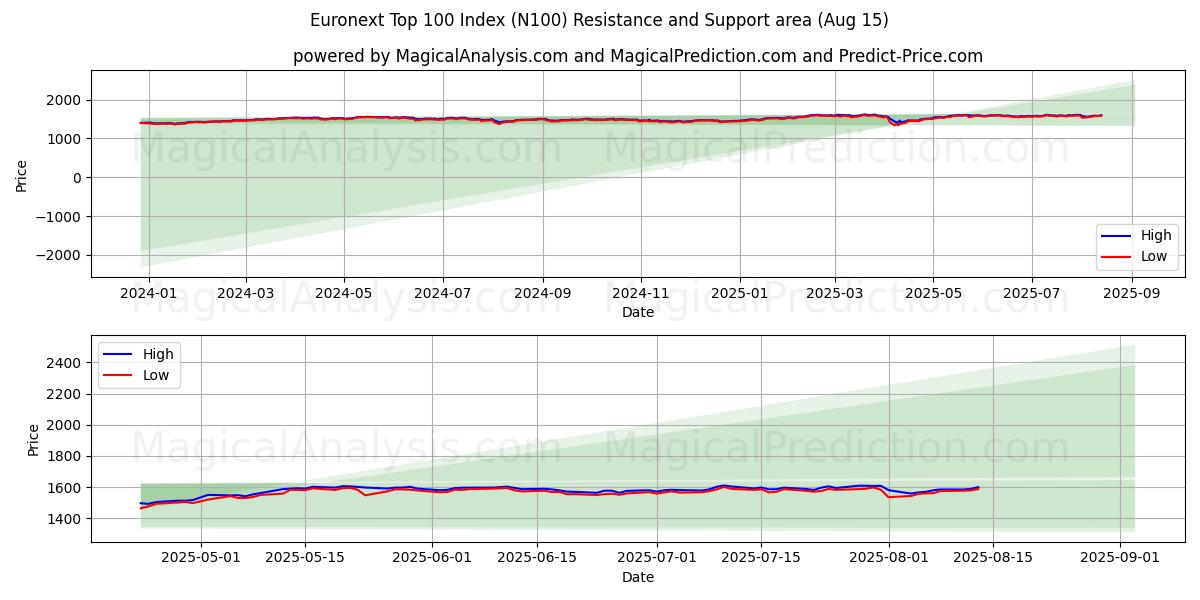Click the top chart x-axis label '2025-01'
This screenshot has width=1200, height=600.
coord(740,294)
